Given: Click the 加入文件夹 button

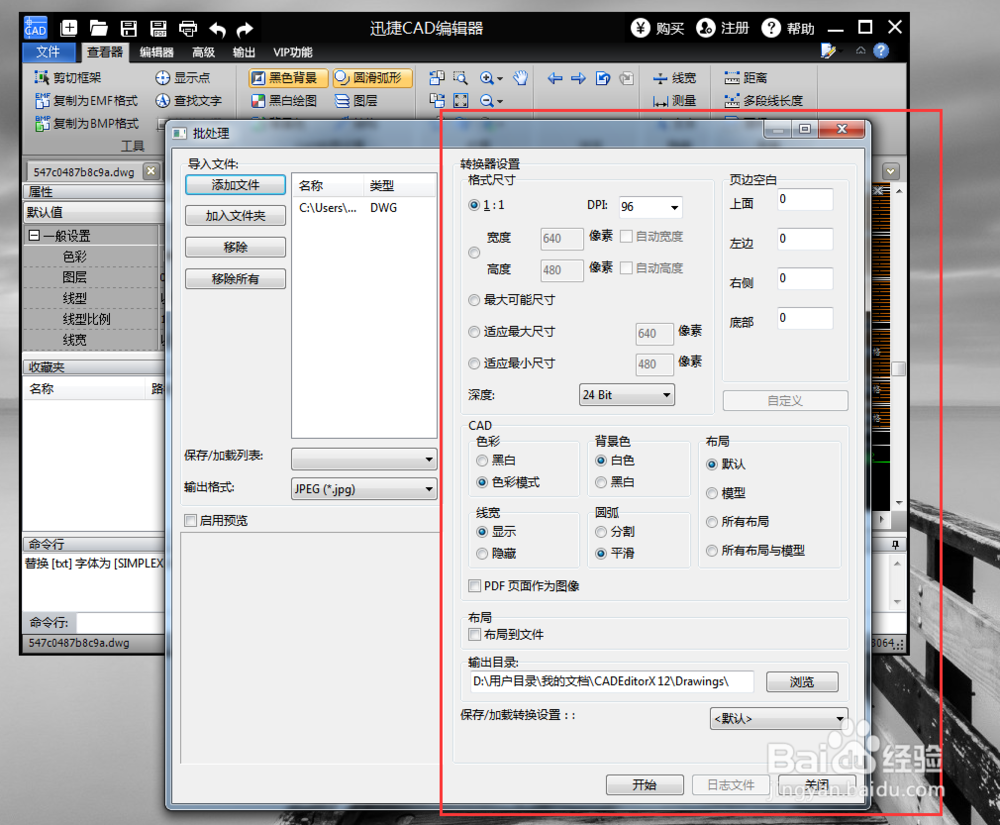Looking at the screenshot, I should click(x=235, y=215).
